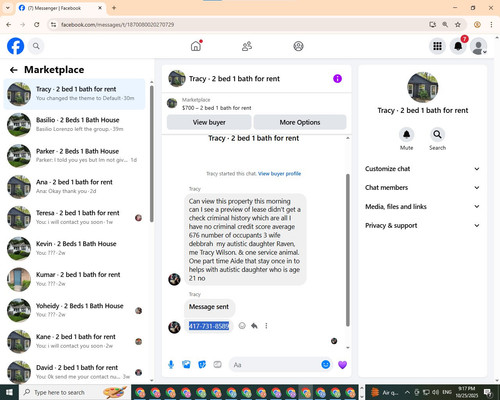This screenshot has height=400, width=500.
Task: Click the Windows taskbar search box
Action: (x=75, y=392)
